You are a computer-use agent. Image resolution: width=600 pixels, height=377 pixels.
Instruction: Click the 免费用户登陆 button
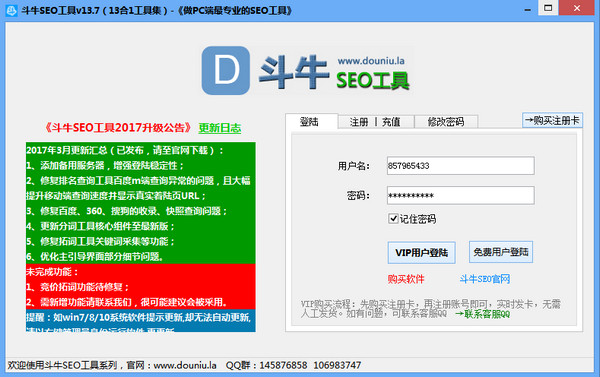tap(501, 252)
